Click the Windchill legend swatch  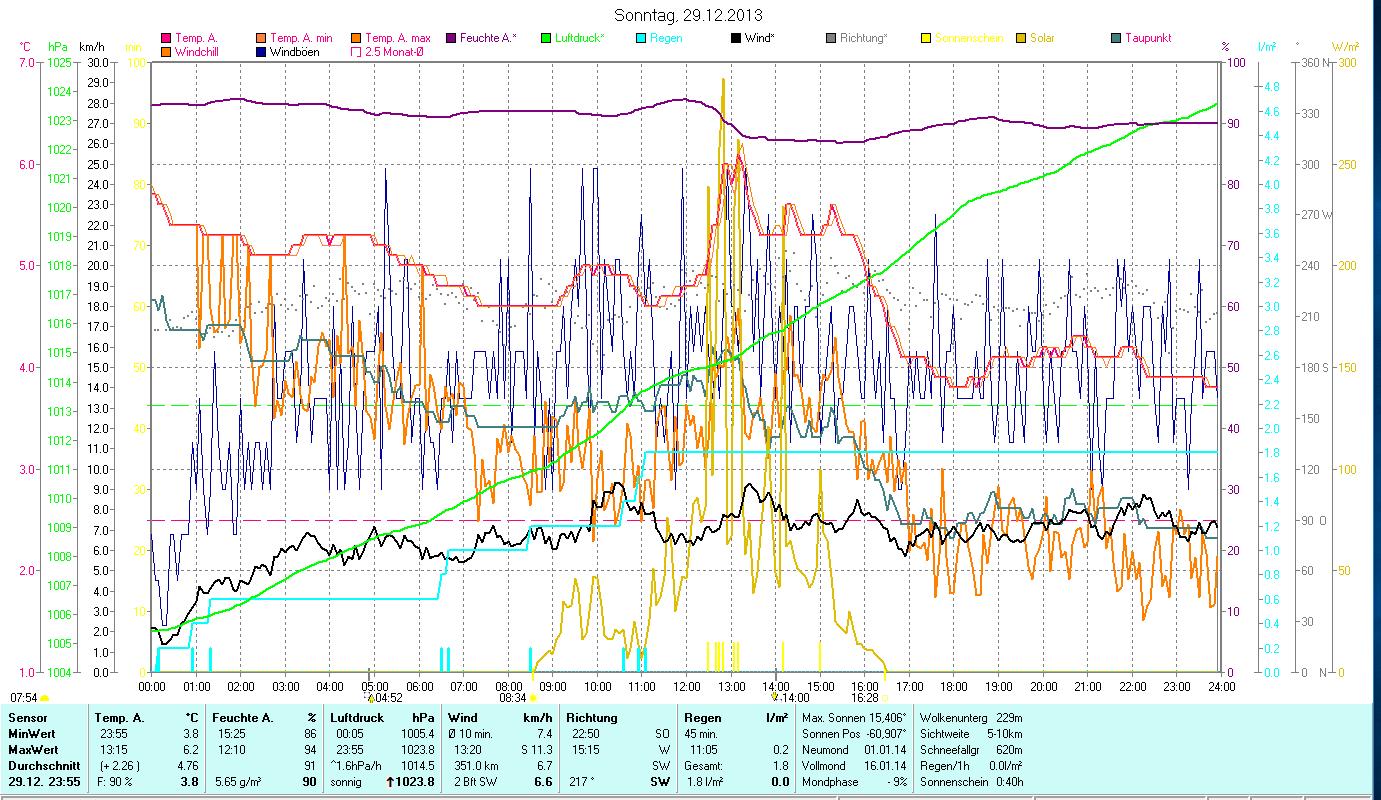tap(166, 51)
